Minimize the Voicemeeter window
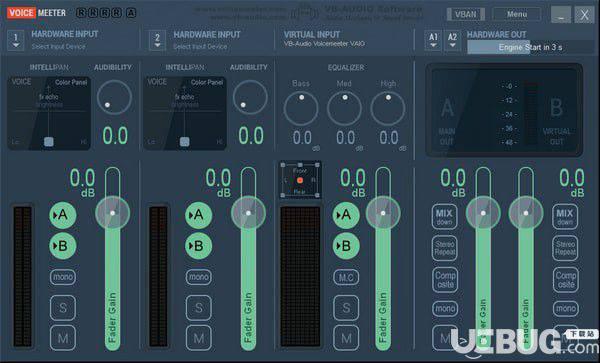The height and width of the screenshot is (363, 600). click(x=561, y=15)
